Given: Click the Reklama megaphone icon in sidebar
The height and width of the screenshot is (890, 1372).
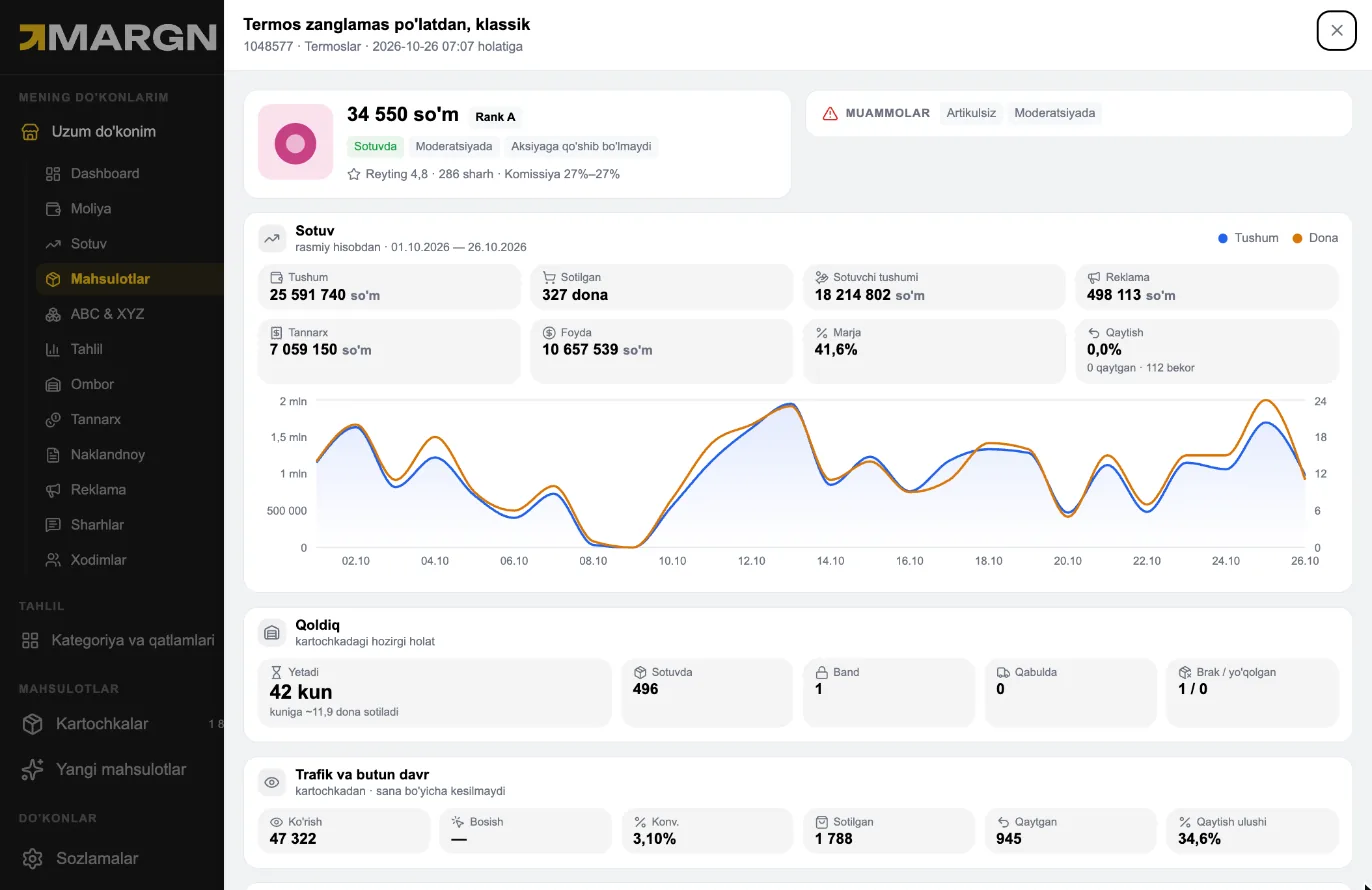Looking at the screenshot, I should coord(53,490).
